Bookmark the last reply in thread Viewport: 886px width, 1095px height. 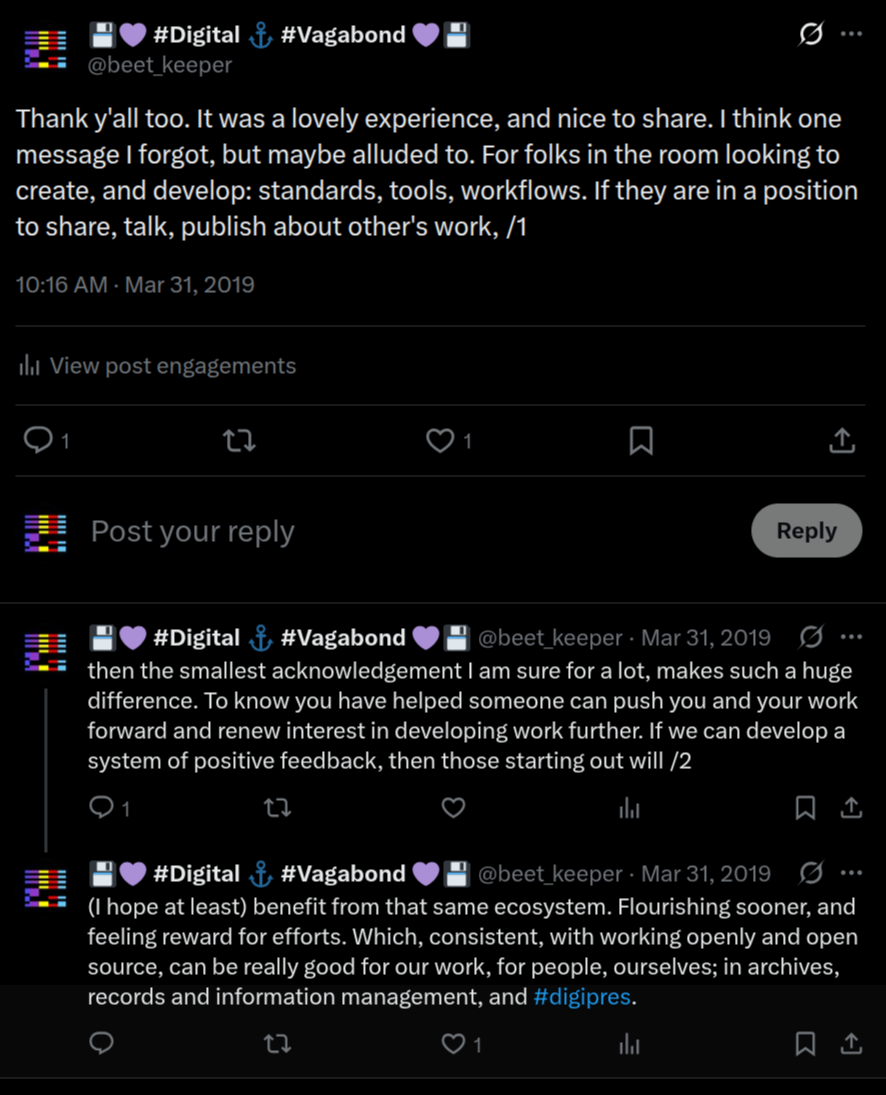(x=805, y=1044)
